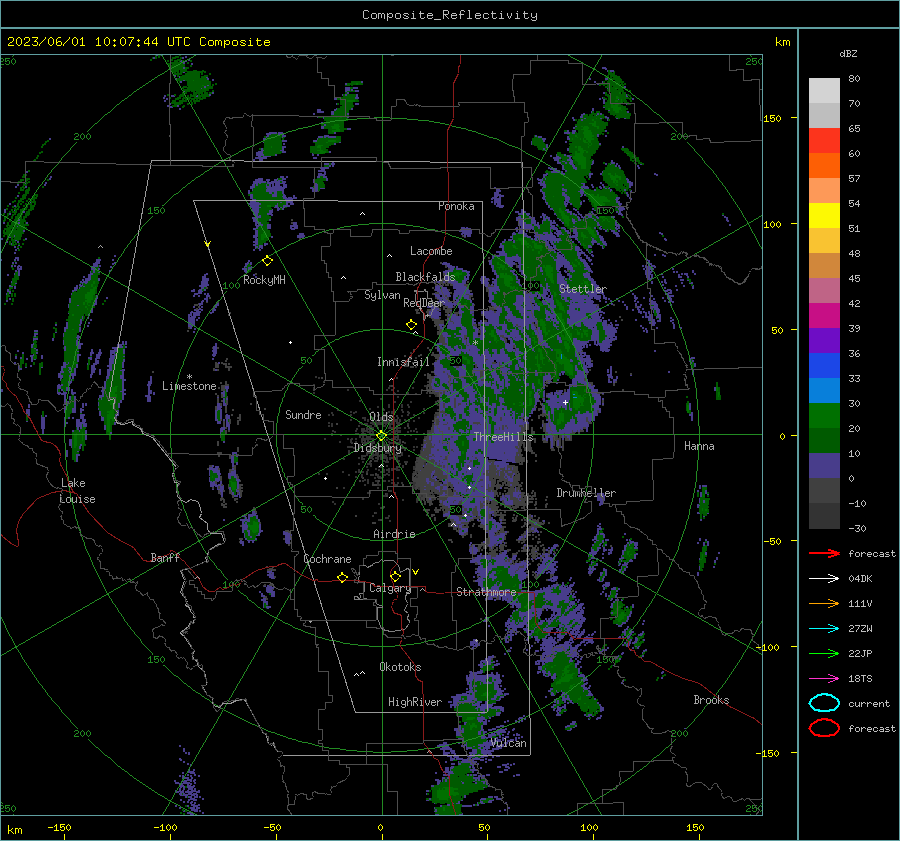This screenshot has height=841, width=900.
Task: Click the yellow diamond marker above Calgary
Action: point(395,576)
